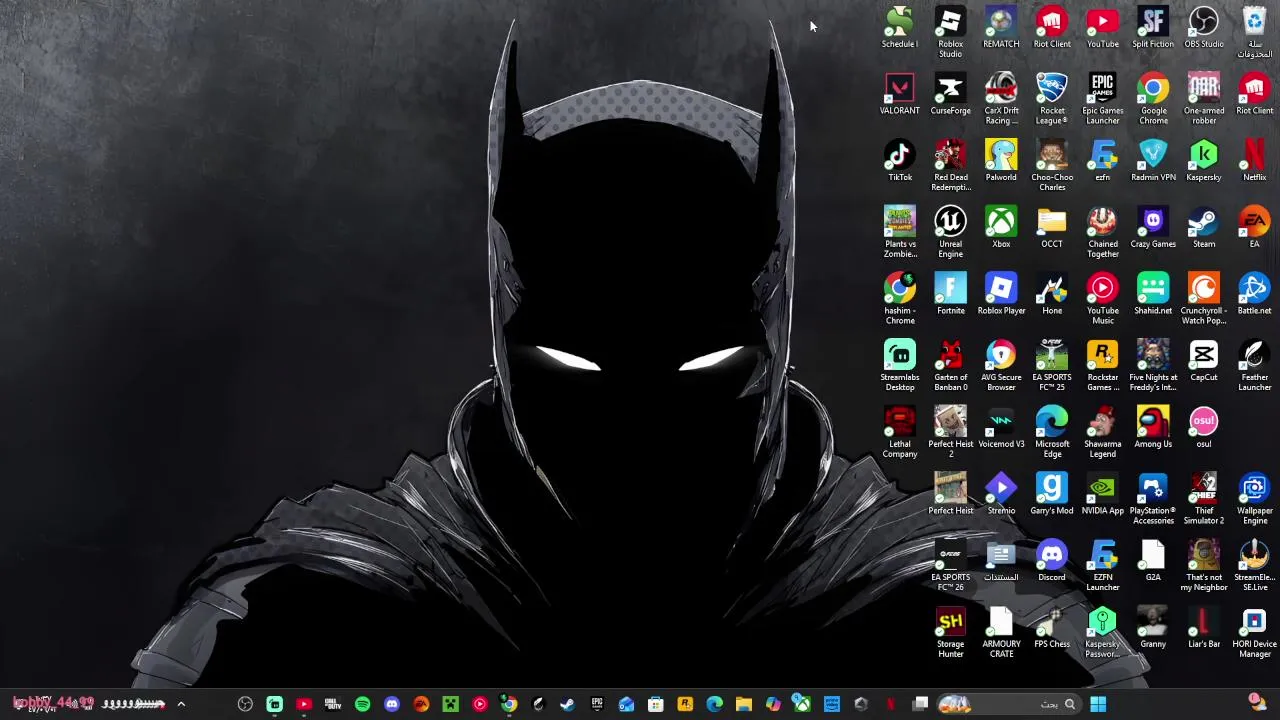Viewport: 1280px width, 720px height.
Task: Open the Streamlabs Desktop shortcut
Action: [899, 366]
